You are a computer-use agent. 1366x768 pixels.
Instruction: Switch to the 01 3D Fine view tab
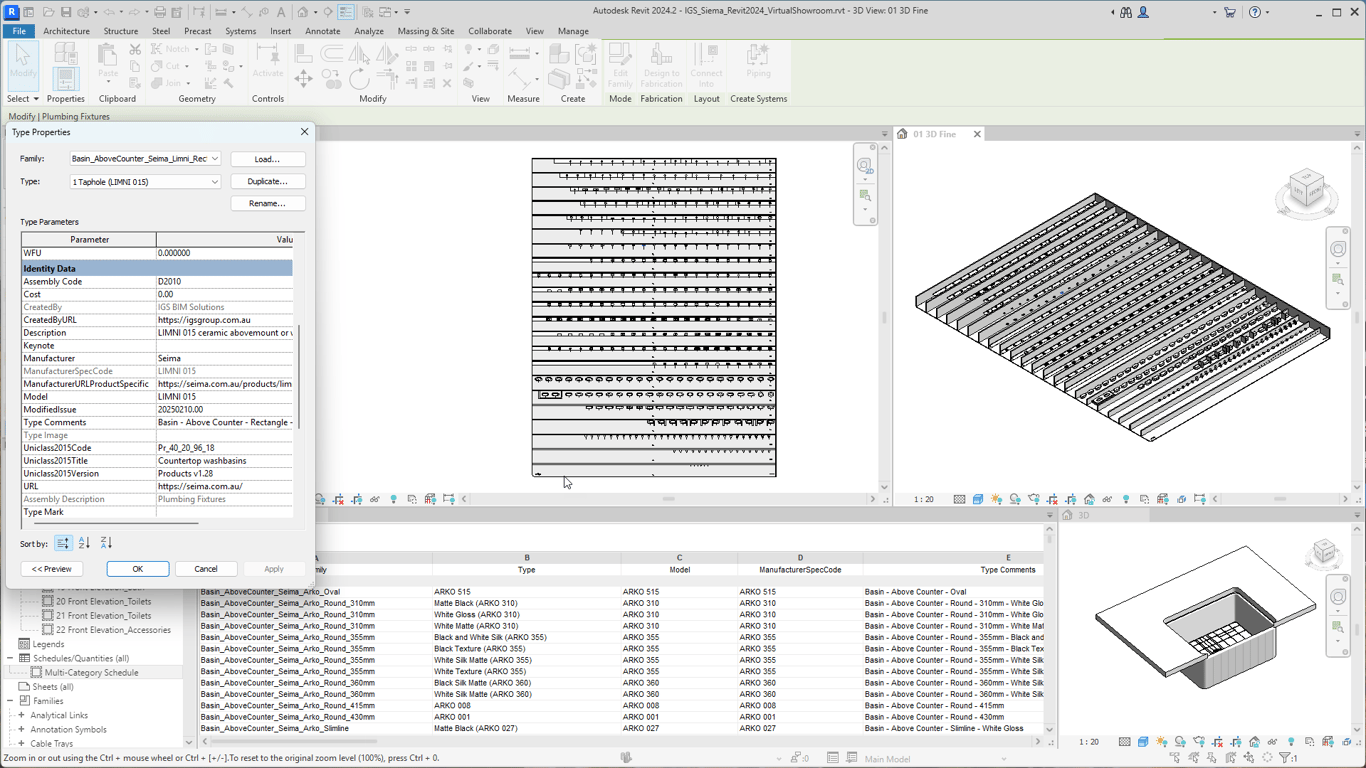[x=932, y=134]
